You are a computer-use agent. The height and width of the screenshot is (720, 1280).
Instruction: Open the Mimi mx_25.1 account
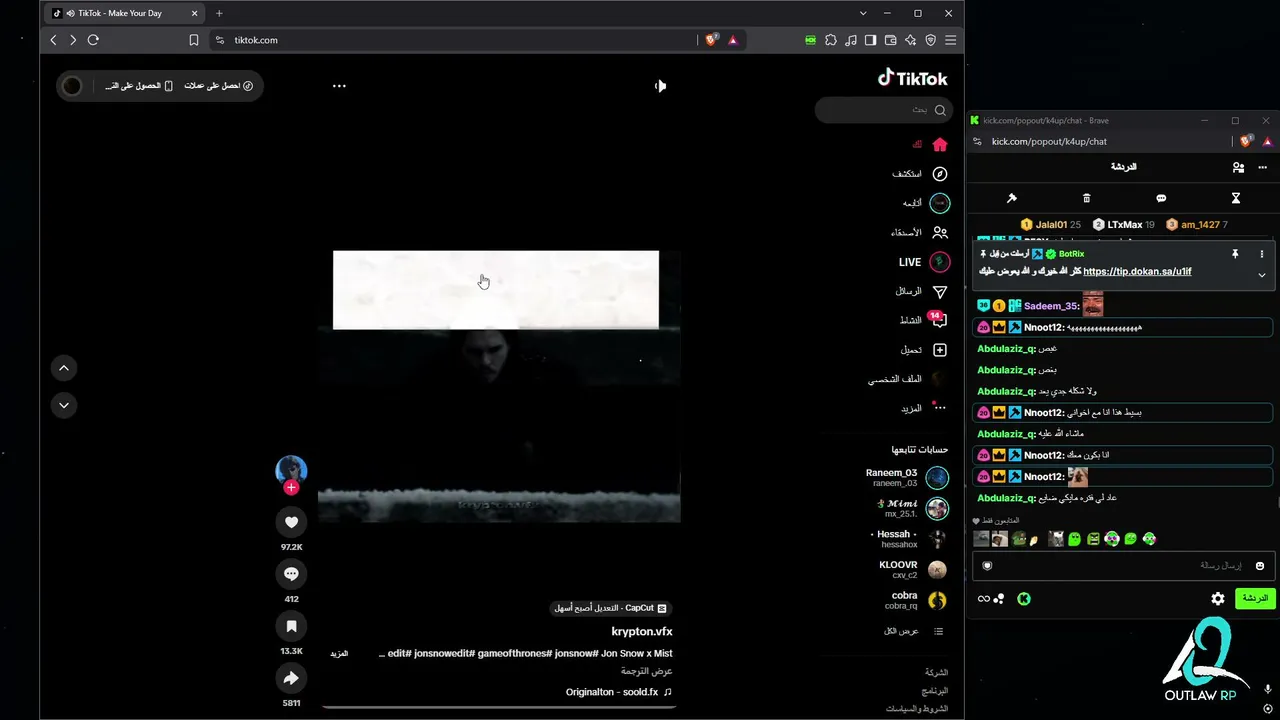(x=911, y=508)
